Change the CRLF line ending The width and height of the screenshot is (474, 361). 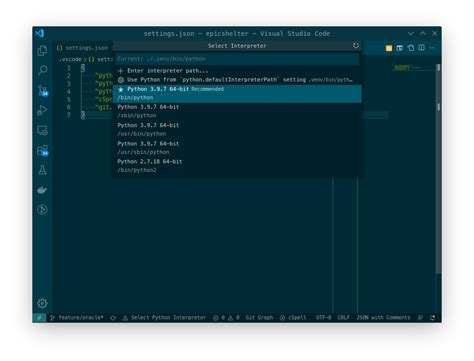[x=343, y=318]
